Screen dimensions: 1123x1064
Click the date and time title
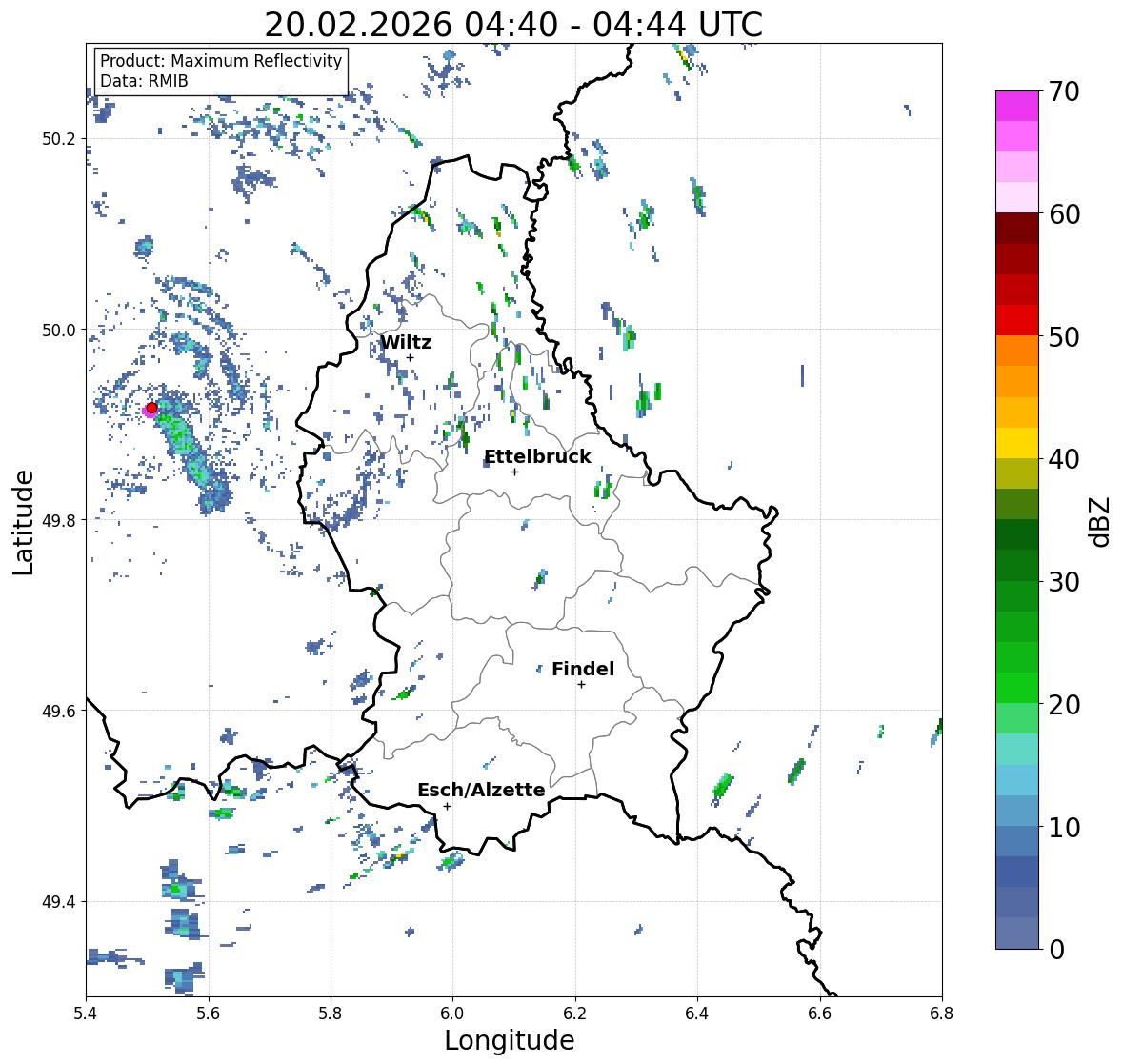coord(513,25)
